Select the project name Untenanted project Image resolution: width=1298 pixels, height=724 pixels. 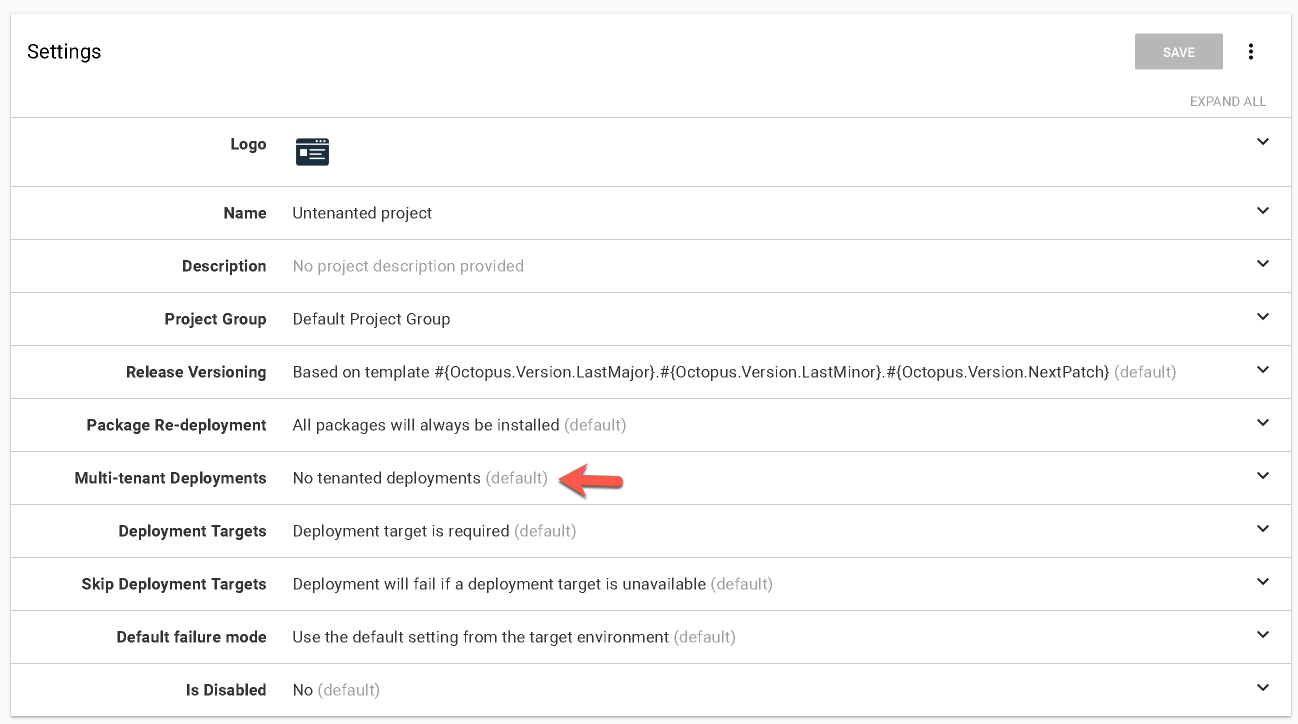pyautogui.click(x=361, y=212)
